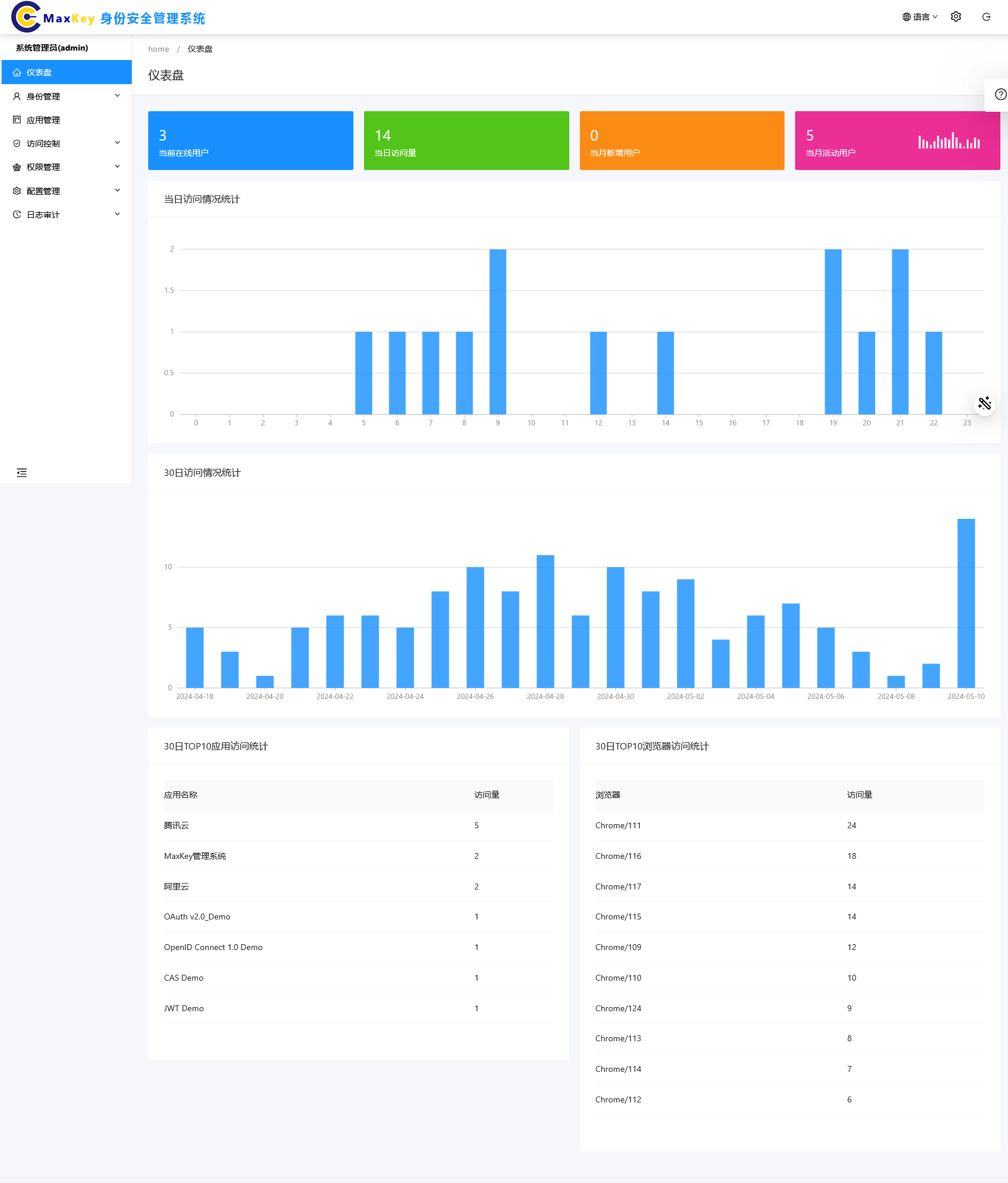Expand the 日志审计 submenu arrow
The width and height of the screenshot is (1008, 1183).
(117, 214)
